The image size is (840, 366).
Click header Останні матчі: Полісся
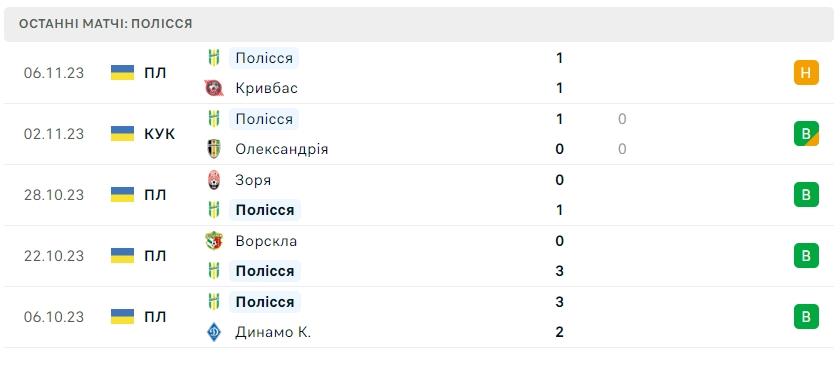(106, 24)
